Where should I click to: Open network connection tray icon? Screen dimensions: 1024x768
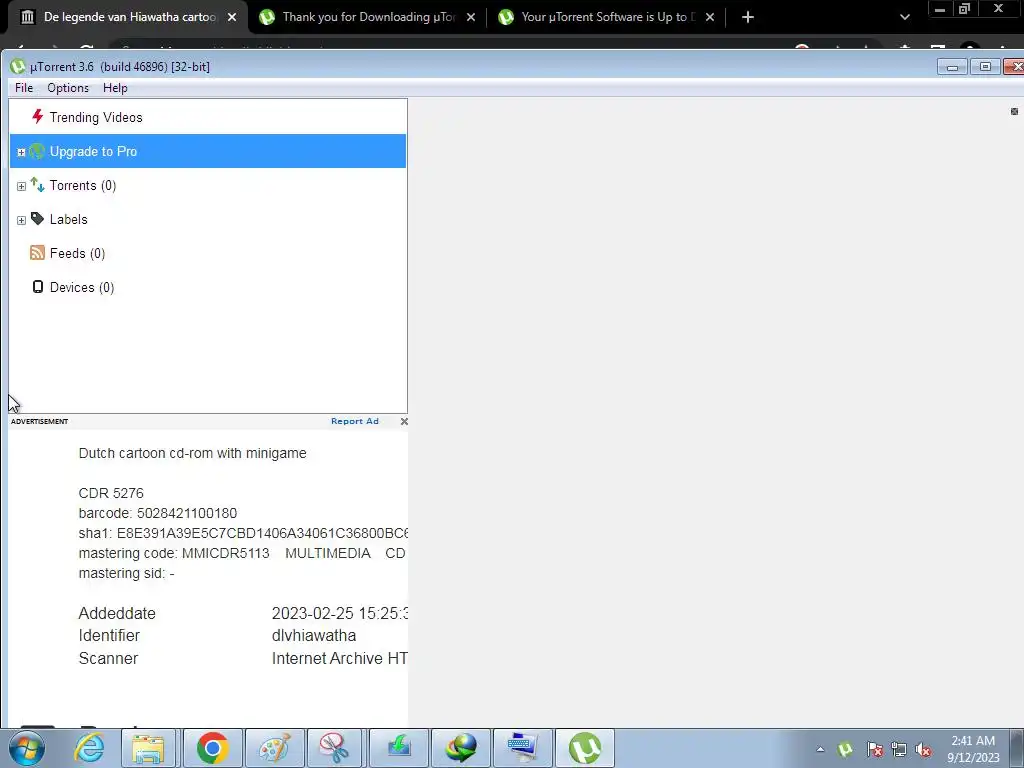click(x=899, y=749)
